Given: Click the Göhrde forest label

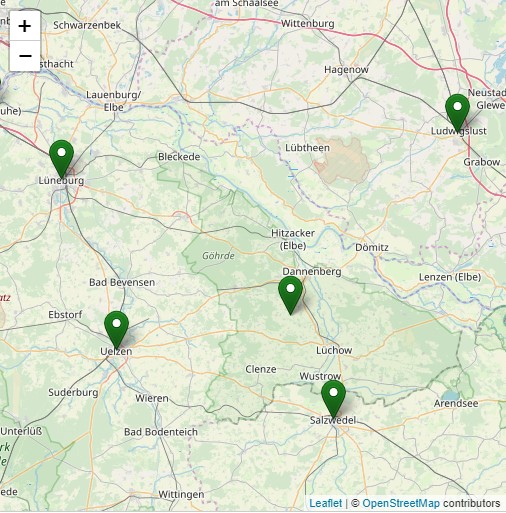Looking at the screenshot, I should (x=218, y=256).
